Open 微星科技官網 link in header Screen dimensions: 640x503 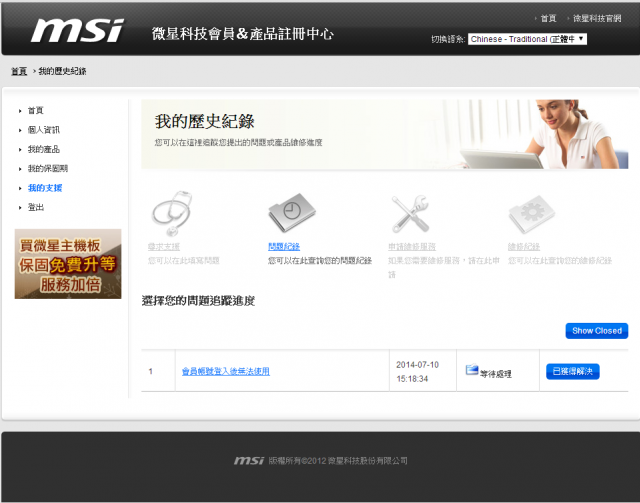click(x=597, y=18)
